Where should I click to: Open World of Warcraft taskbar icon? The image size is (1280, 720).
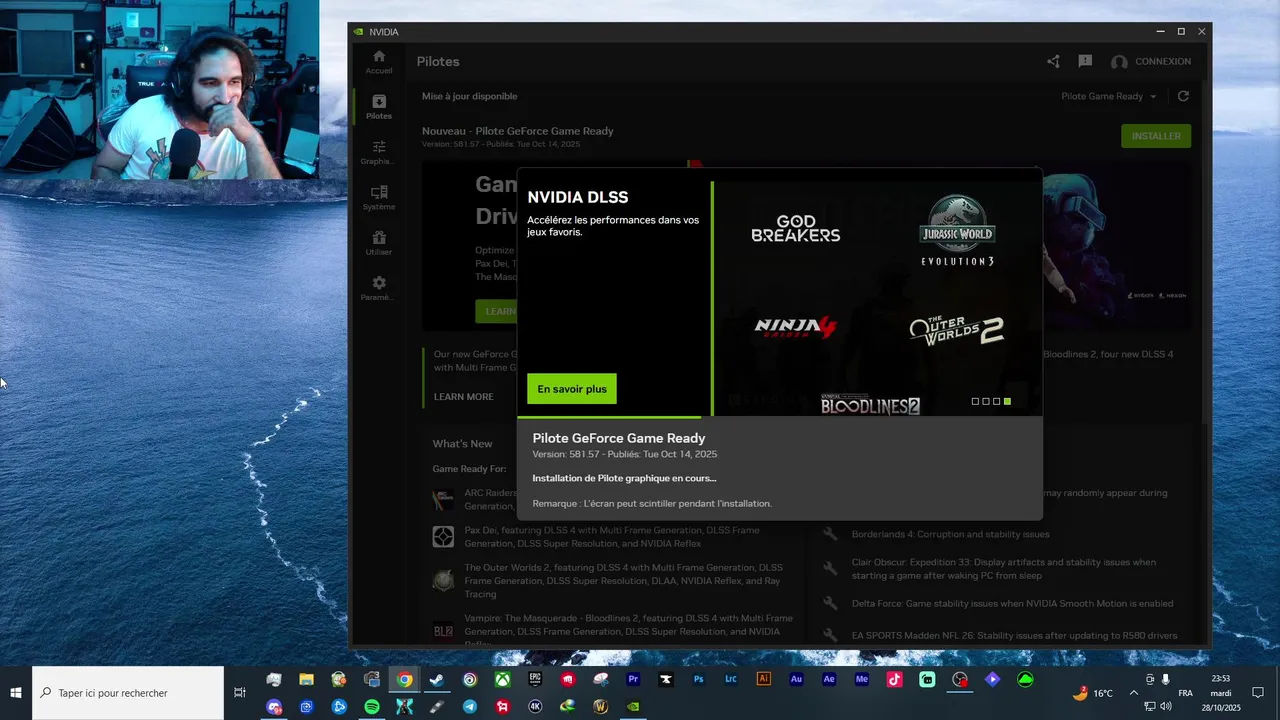tap(601, 706)
